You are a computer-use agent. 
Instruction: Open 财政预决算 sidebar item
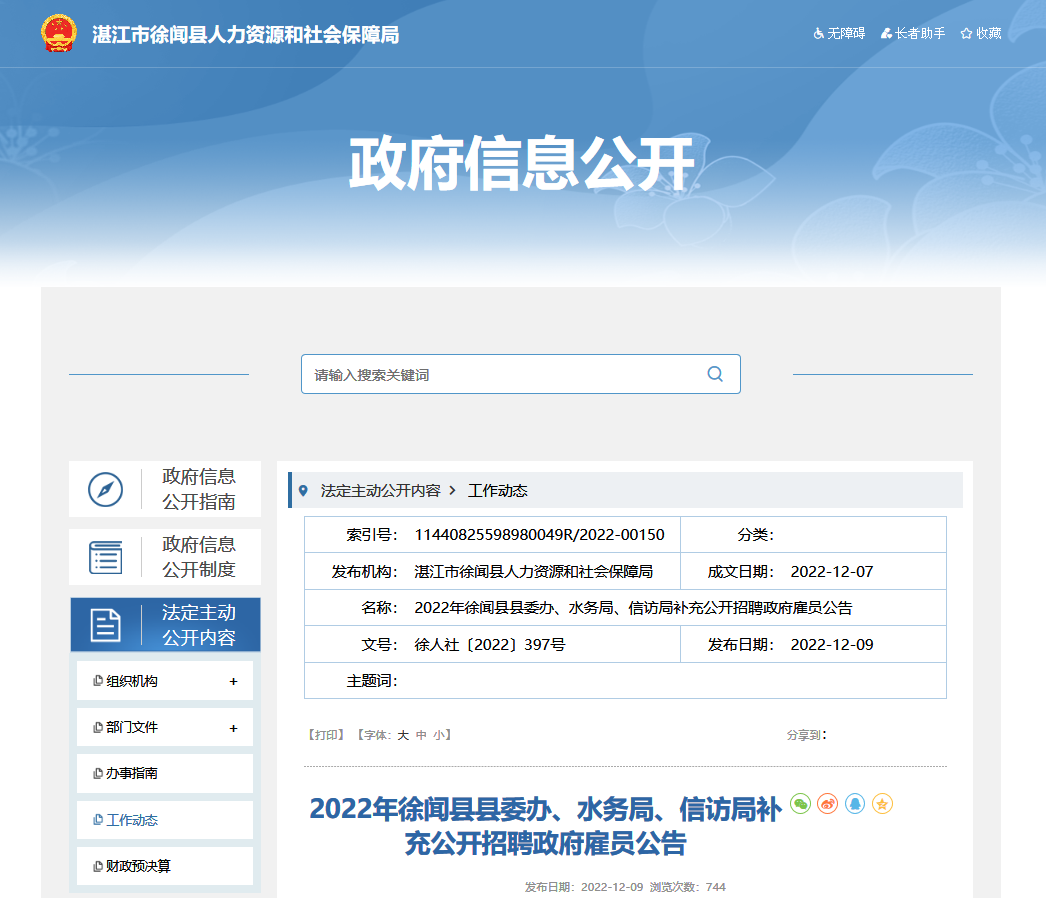click(x=137, y=866)
